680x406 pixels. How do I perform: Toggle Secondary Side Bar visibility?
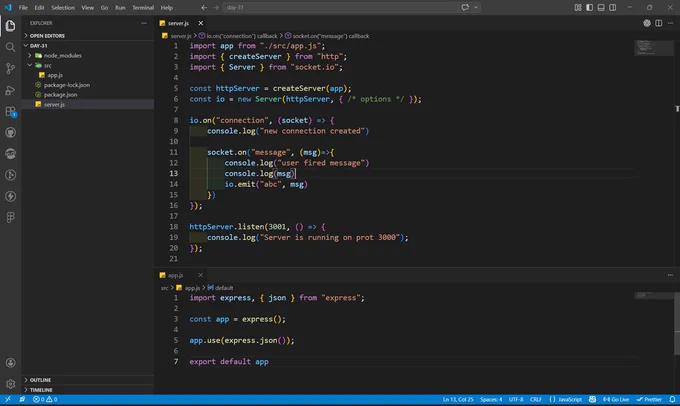pyautogui.click(x=613, y=7)
